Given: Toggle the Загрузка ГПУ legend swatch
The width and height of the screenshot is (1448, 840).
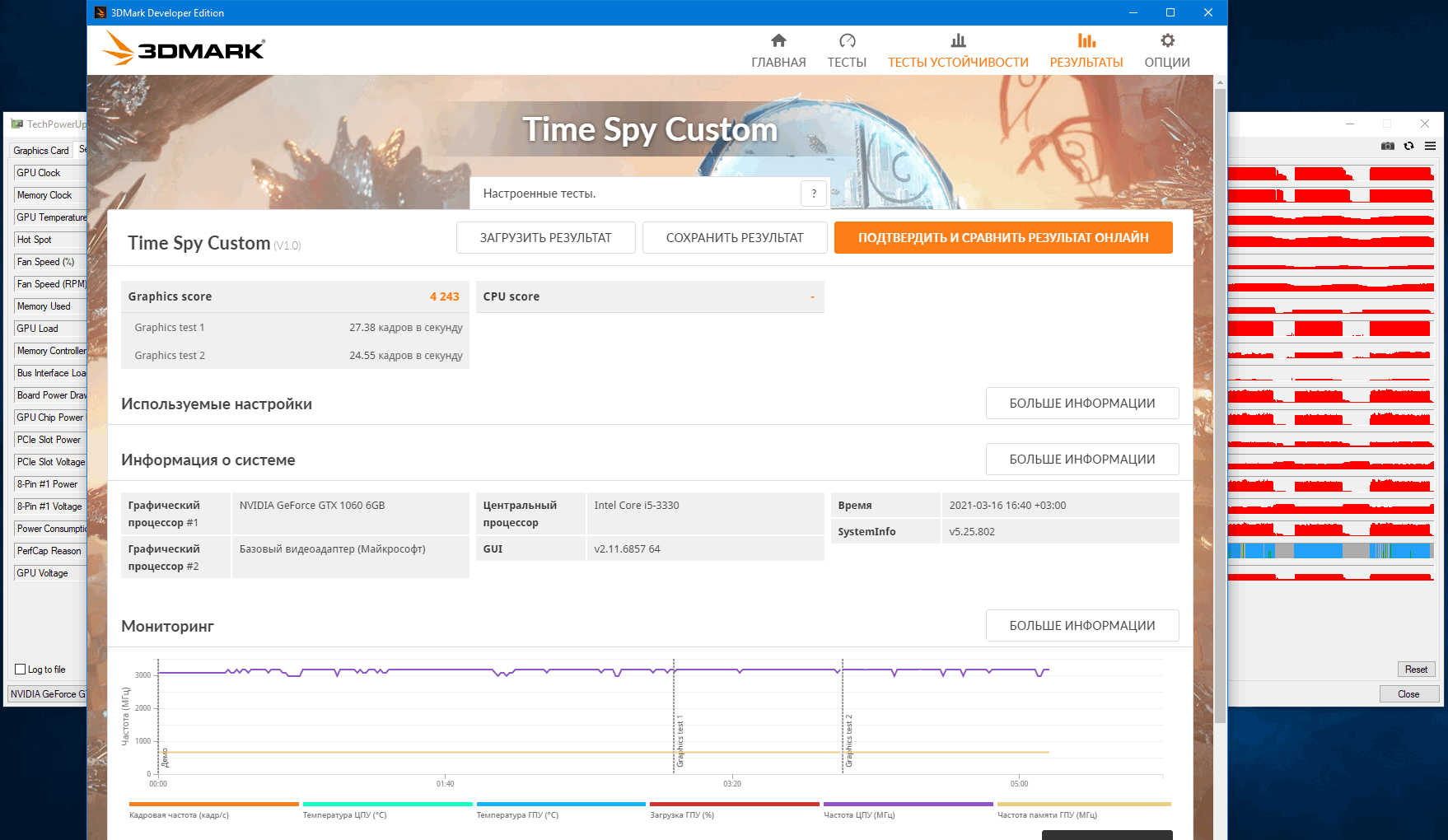Looking at the screenshot, I should 735,804.
